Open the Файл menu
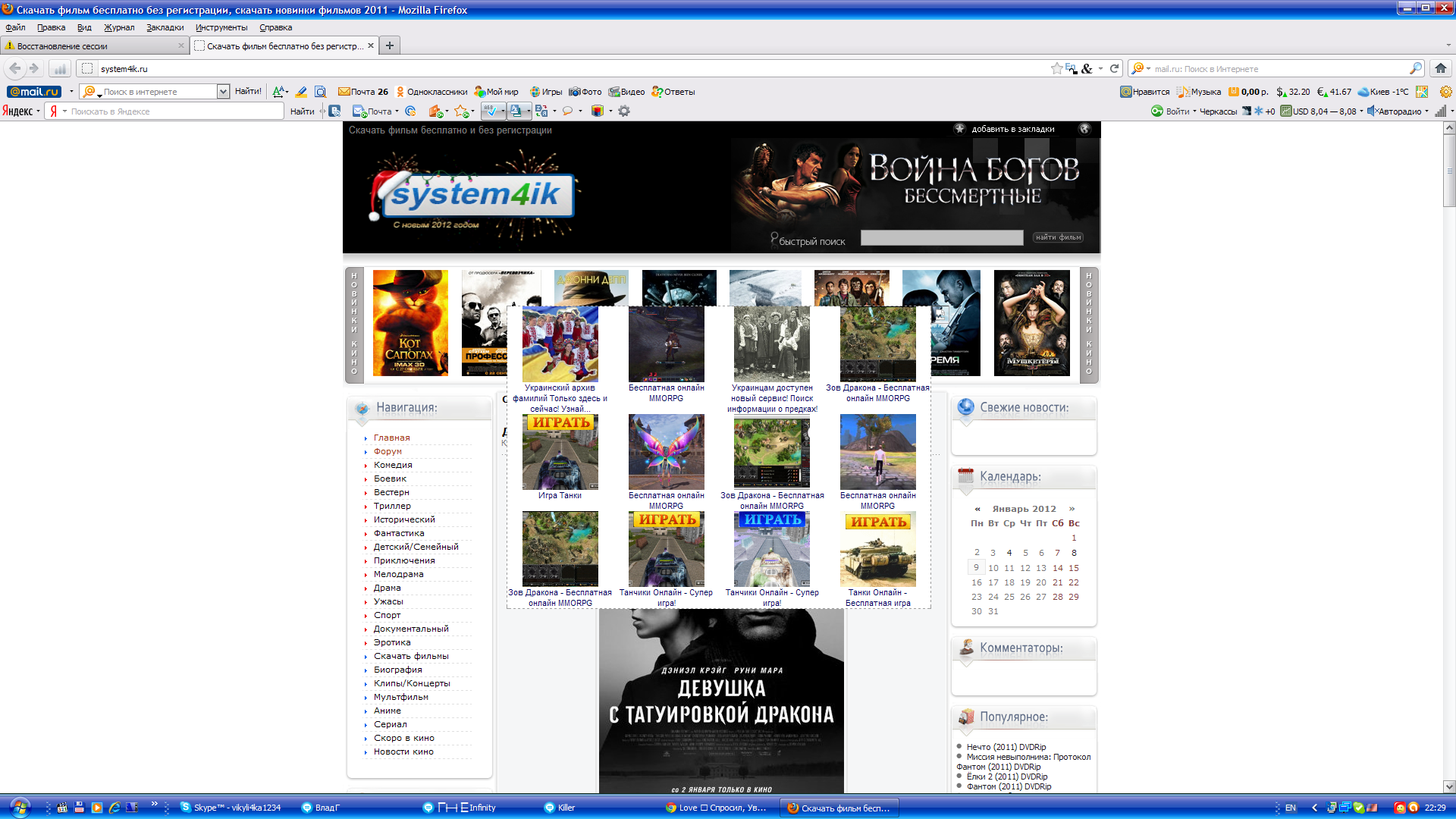The height and width of the screenshot is (819, 1456). coord(15,27)
